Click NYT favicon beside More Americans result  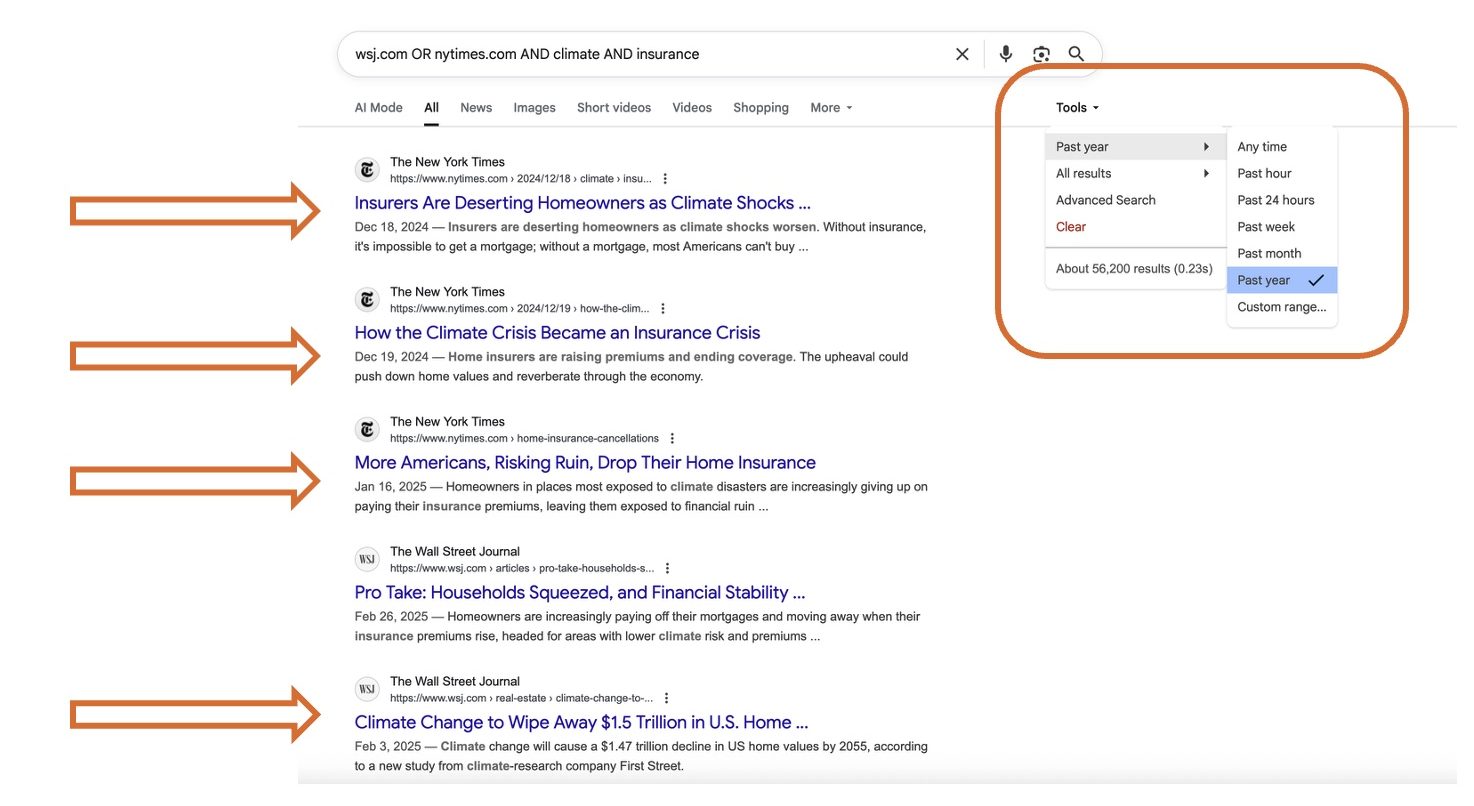tap(367, 430)
